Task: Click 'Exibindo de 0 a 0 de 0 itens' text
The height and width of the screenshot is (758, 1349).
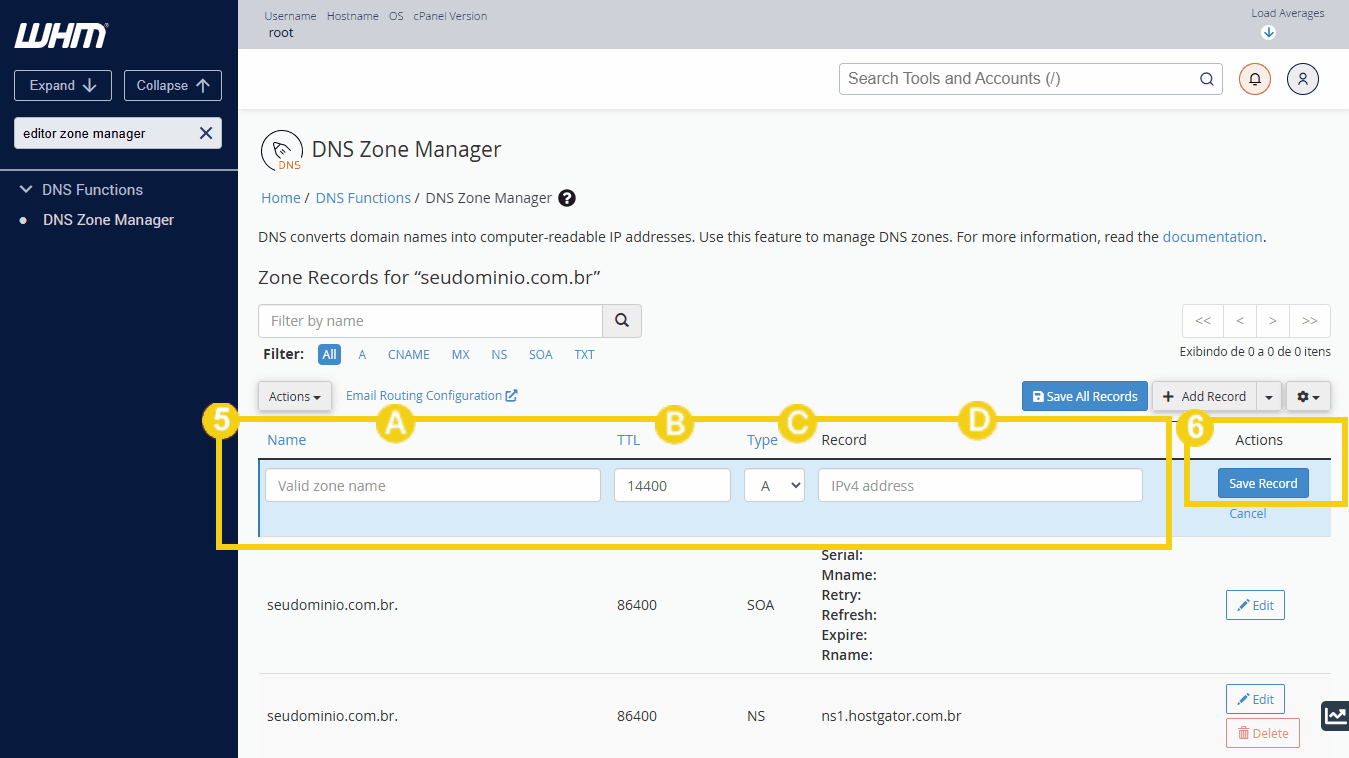Action: [x=1255, y=352]
